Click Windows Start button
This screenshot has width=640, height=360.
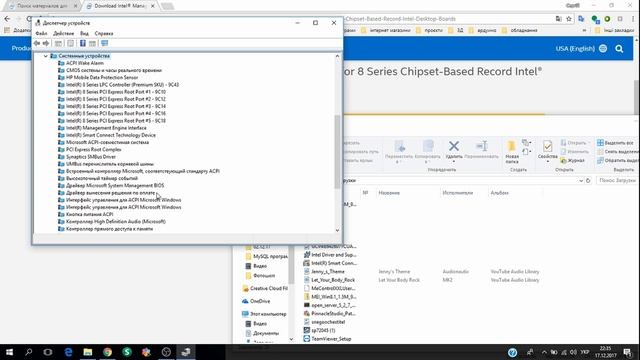(9, 352)
